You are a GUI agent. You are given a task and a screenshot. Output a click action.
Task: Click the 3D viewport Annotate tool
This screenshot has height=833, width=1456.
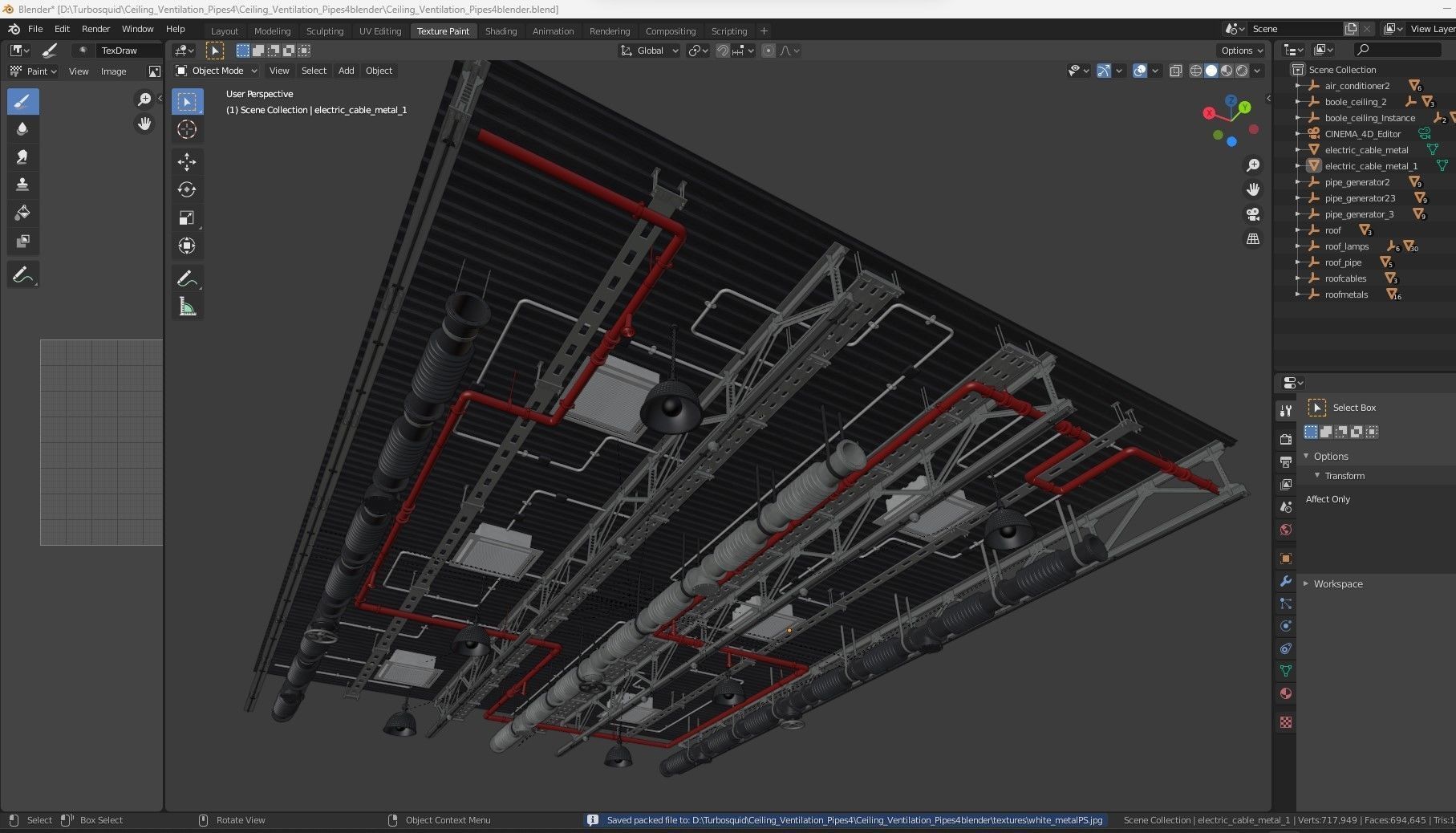point(187,278)
